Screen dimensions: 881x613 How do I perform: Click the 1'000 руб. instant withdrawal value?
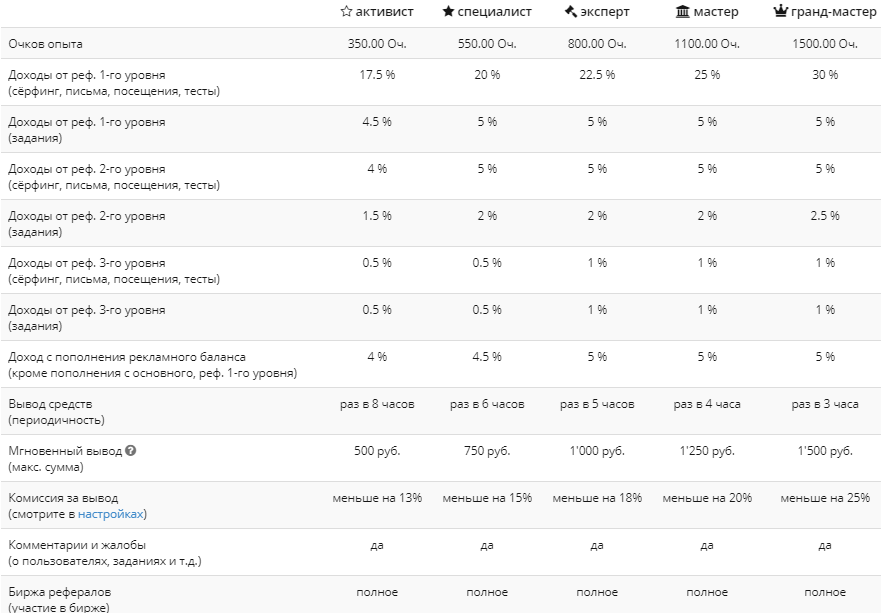(x=597, y=451)
